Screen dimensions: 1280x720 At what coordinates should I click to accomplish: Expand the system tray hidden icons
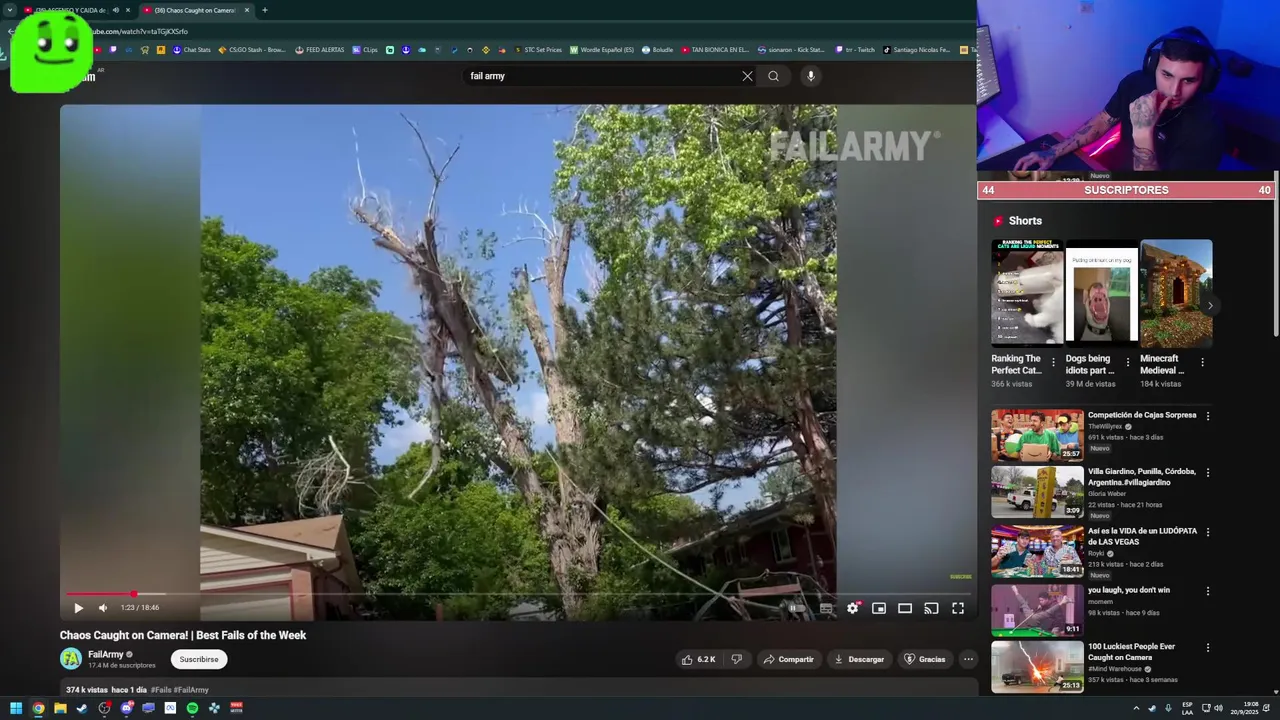click(1136, 708)
